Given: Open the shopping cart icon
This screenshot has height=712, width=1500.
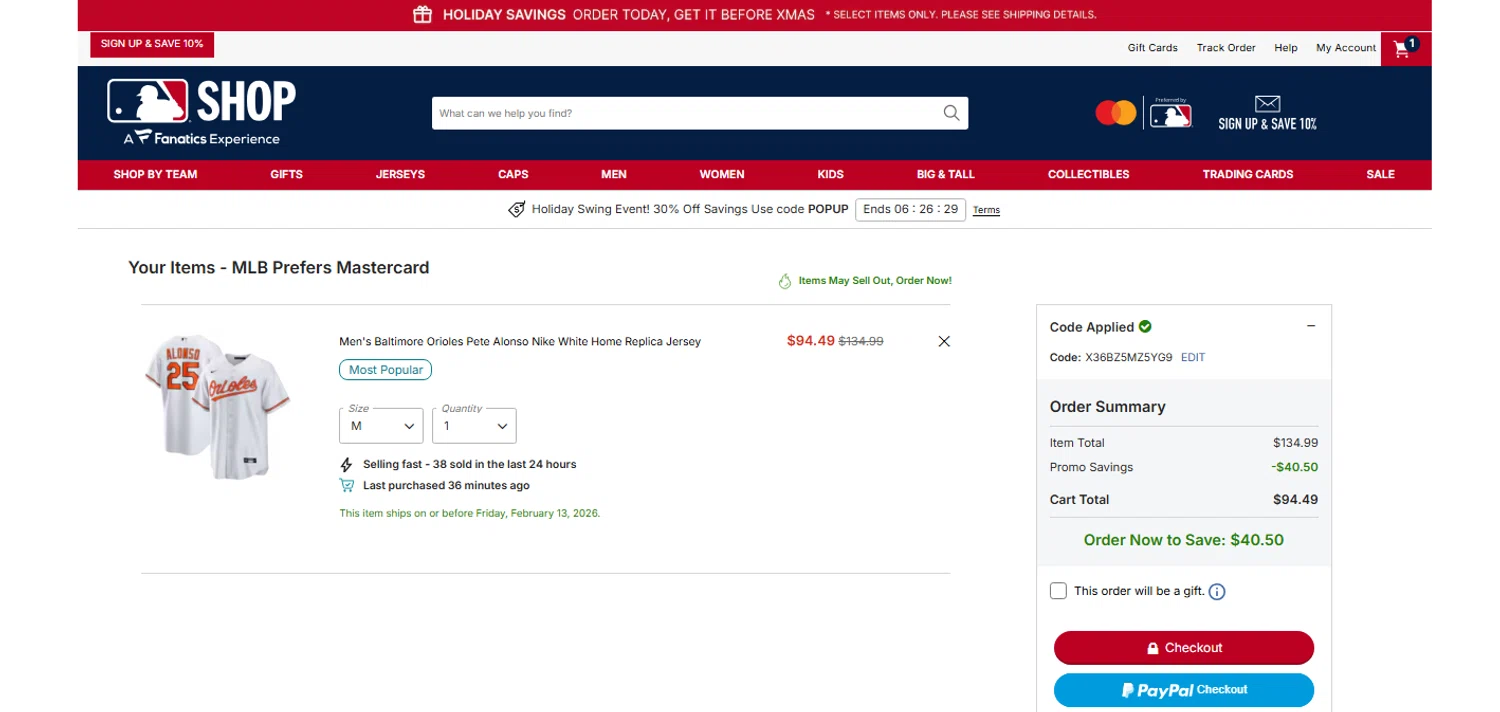Looking at the screenshot, I should click(x=1405, y=48).
